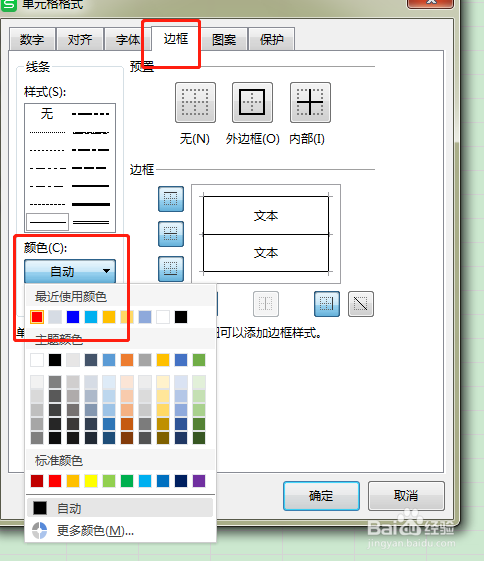The image size is (484, 561).
Task: Pick the recent white swatch
Action: click(163, 317)
